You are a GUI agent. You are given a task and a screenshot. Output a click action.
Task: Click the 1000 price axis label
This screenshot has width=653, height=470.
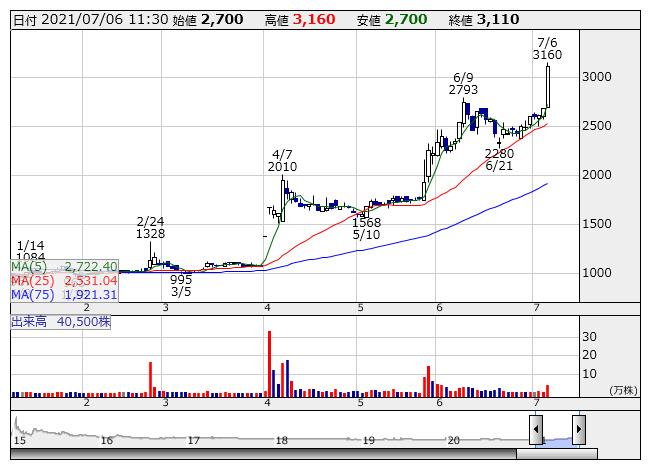point(597,273)
